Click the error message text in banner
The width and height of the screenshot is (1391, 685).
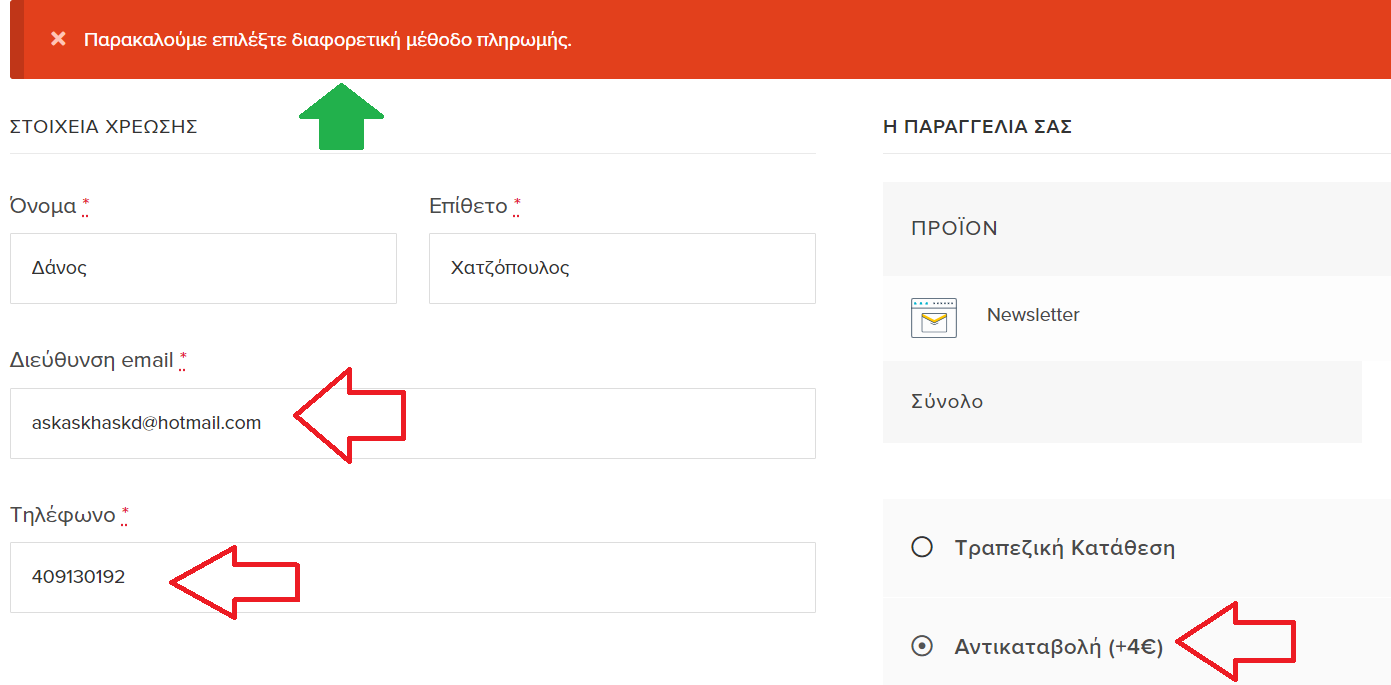coord(328,40)
